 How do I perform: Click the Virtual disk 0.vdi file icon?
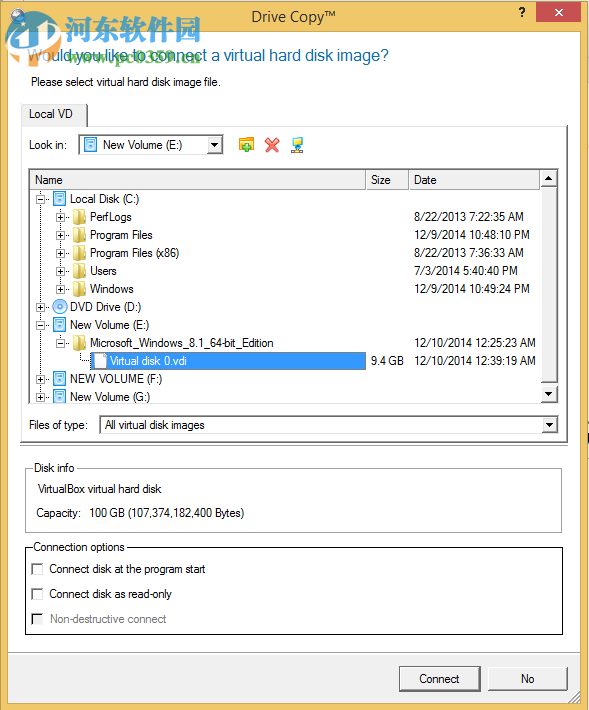click(x=100, y=361)
